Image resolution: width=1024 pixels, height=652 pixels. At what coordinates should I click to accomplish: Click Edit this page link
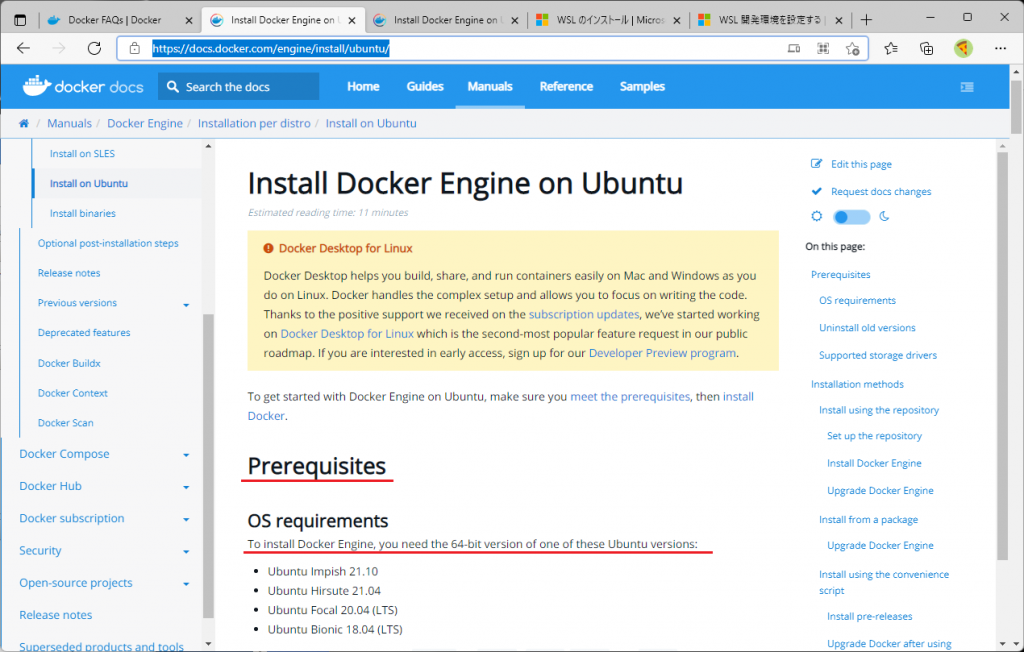pos(861,164)
